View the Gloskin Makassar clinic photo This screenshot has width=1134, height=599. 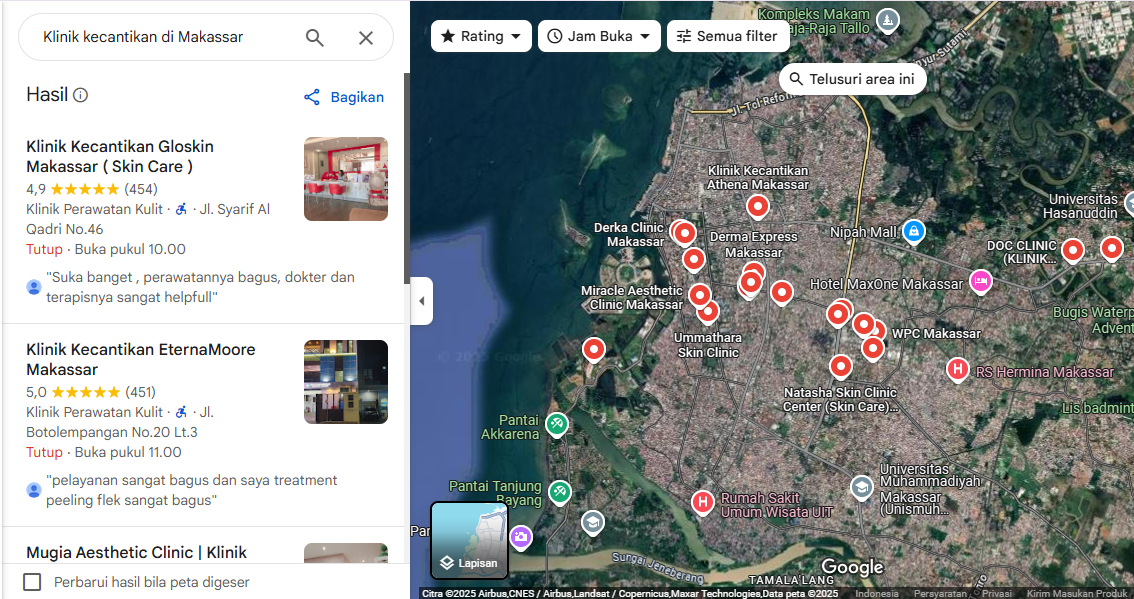(x=346, y=179)
